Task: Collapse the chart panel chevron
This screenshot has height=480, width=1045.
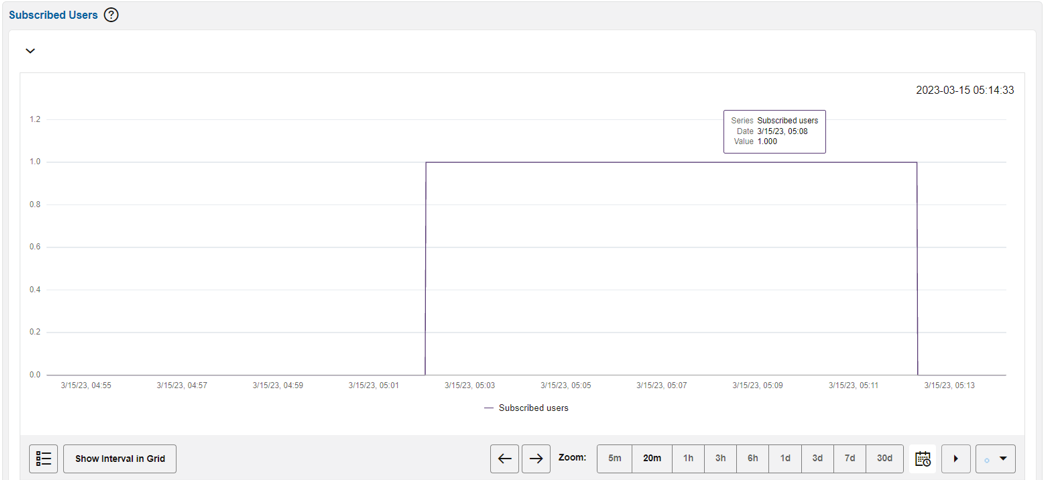Action: click(x=30, y=51)
